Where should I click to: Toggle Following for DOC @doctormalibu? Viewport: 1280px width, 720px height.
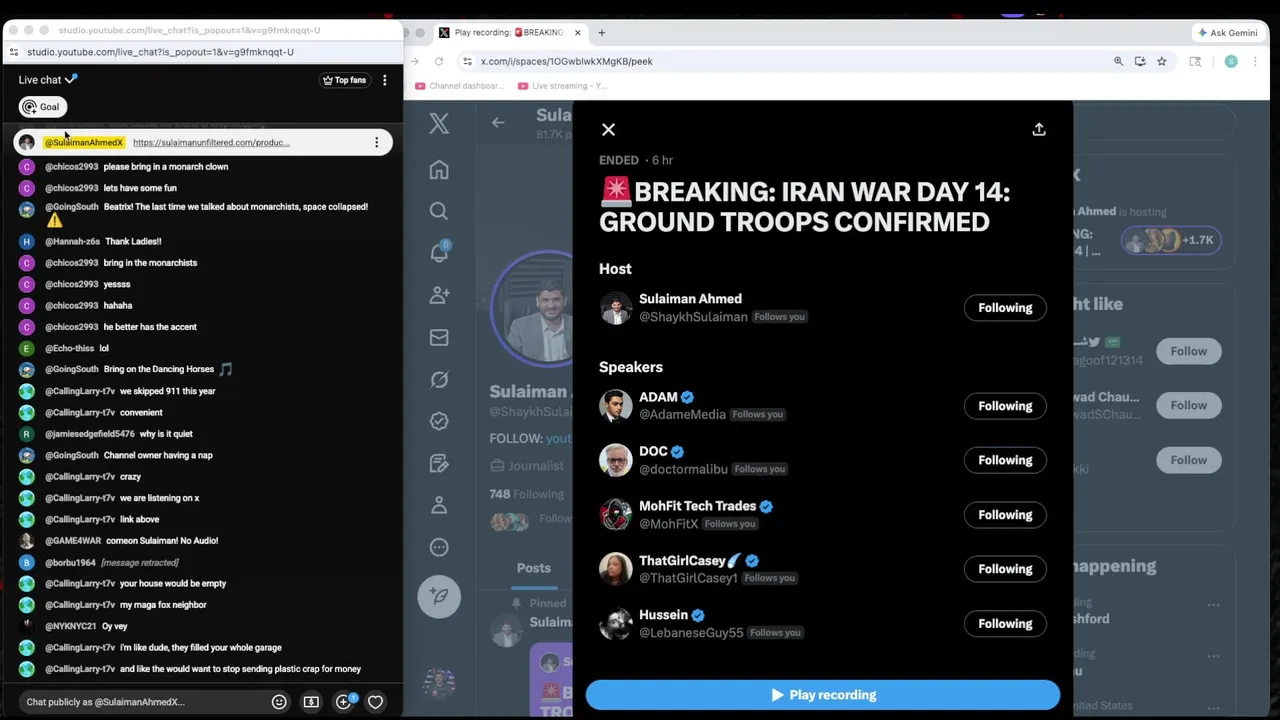tap(1005, 460)
